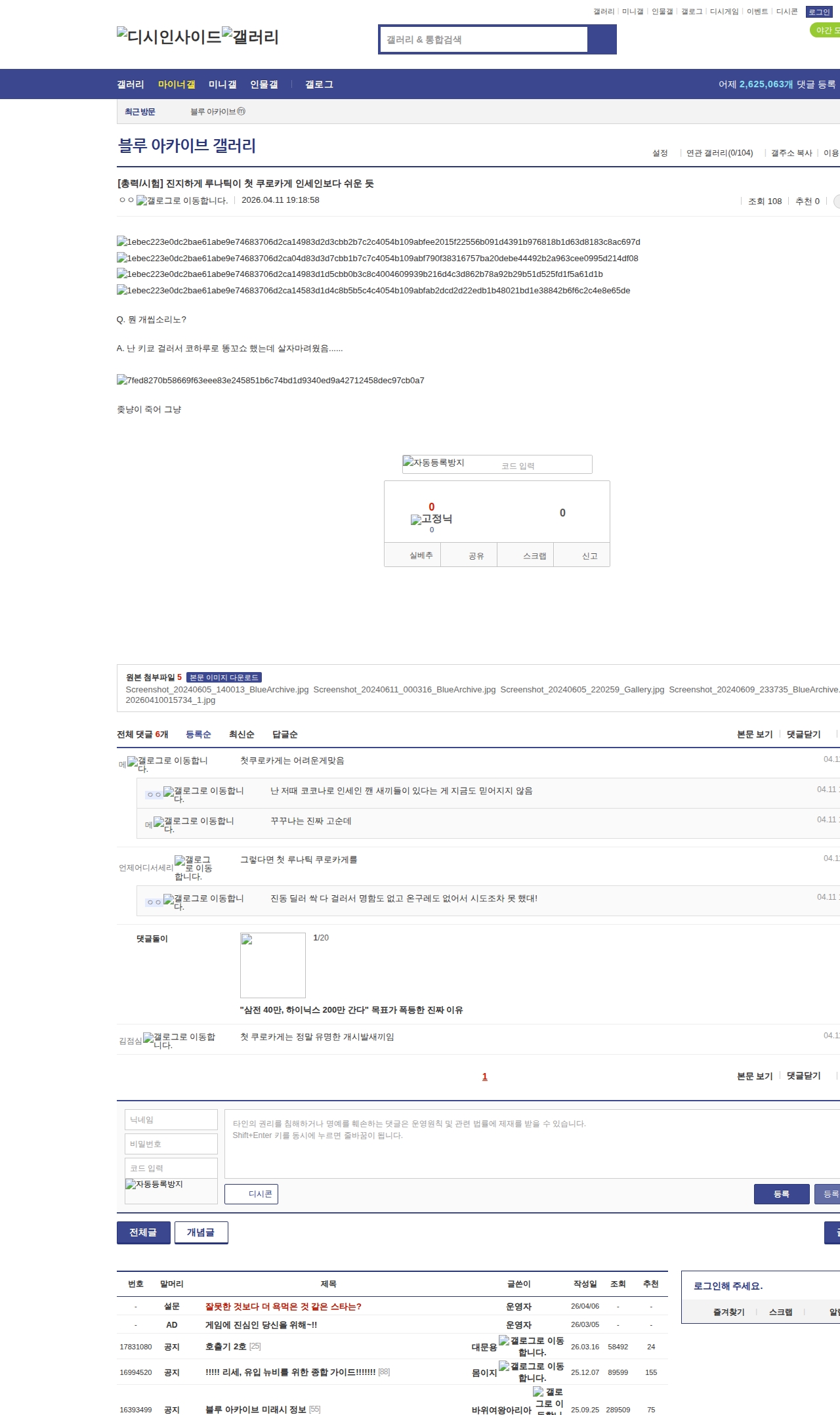The image size is (840, 1415).
Task: Focus the 닉네임 input field
Action: tap(171, 1120)
